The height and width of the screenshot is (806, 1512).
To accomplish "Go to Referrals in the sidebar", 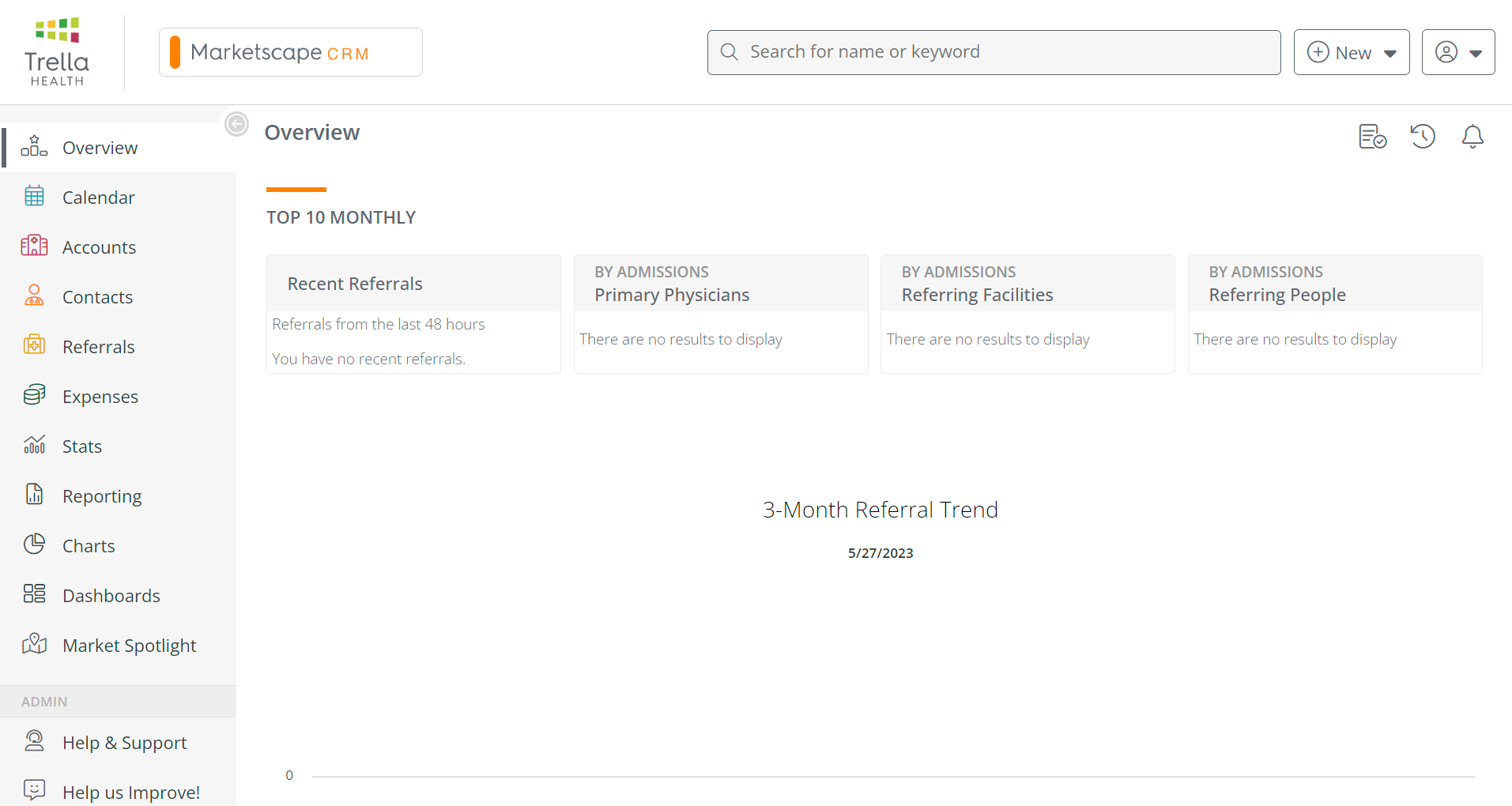I will pyautogui.click(x=98, y=347).
